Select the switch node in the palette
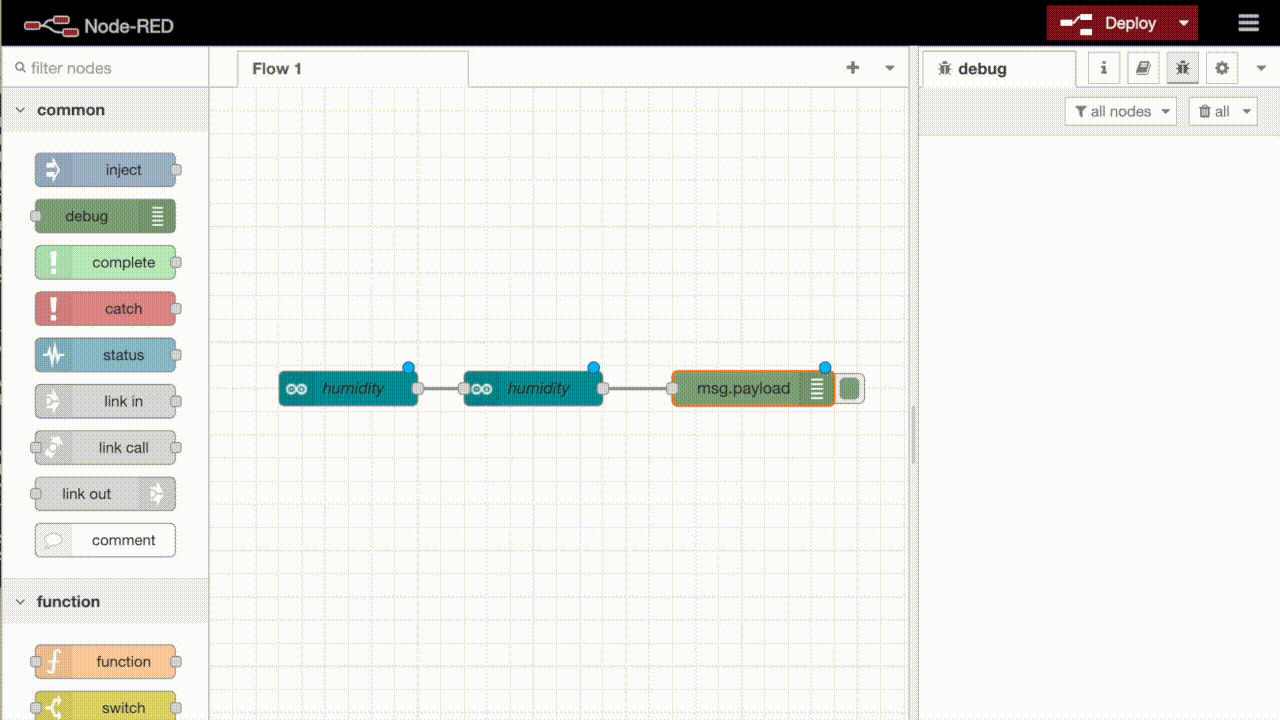This screenshot has width=1280, height=720. click(x=105, y=705)
